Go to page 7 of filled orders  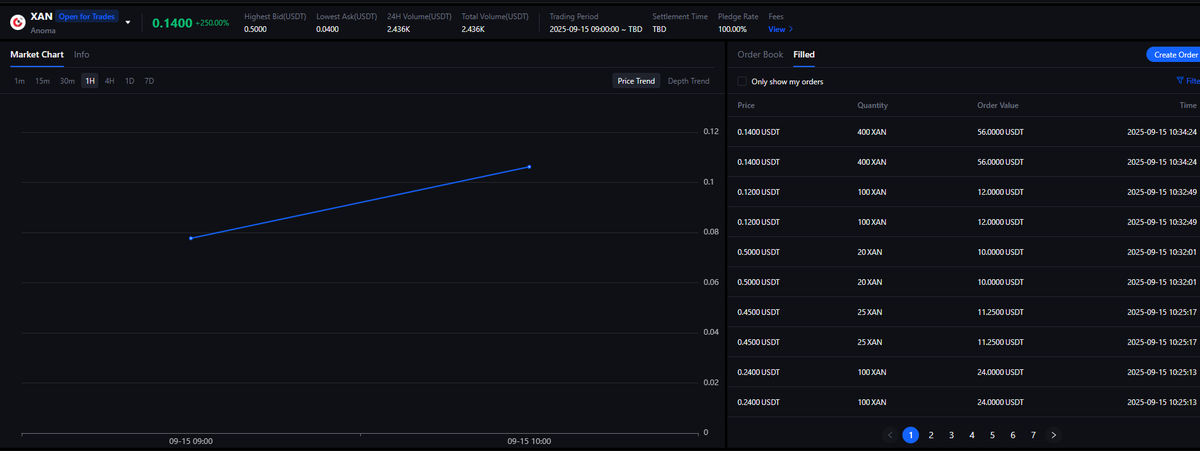tap(1033, 435)
